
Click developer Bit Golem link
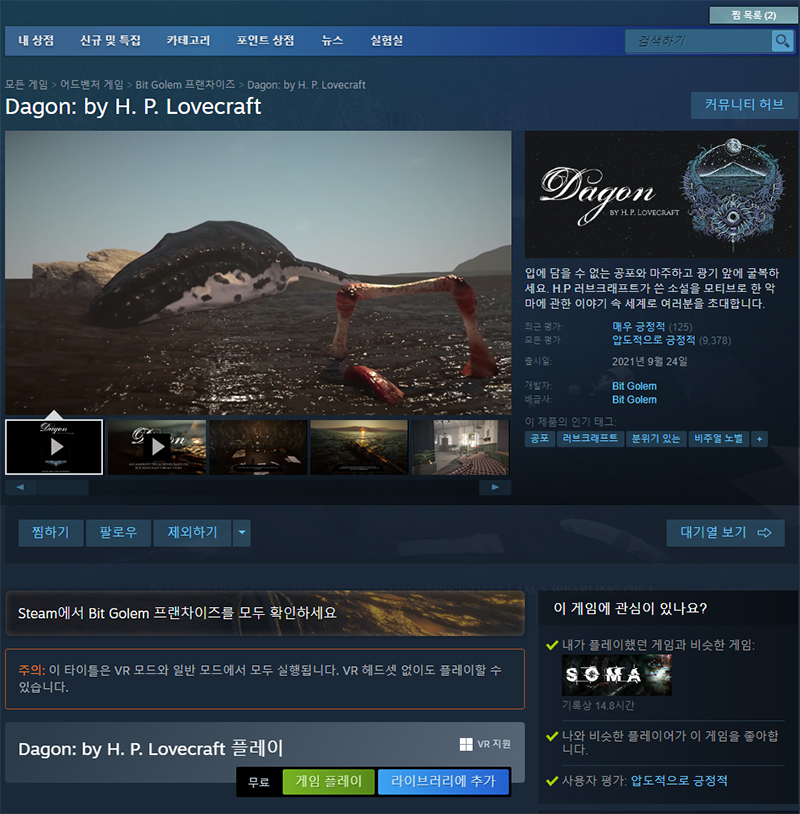(x=634, y=386)
